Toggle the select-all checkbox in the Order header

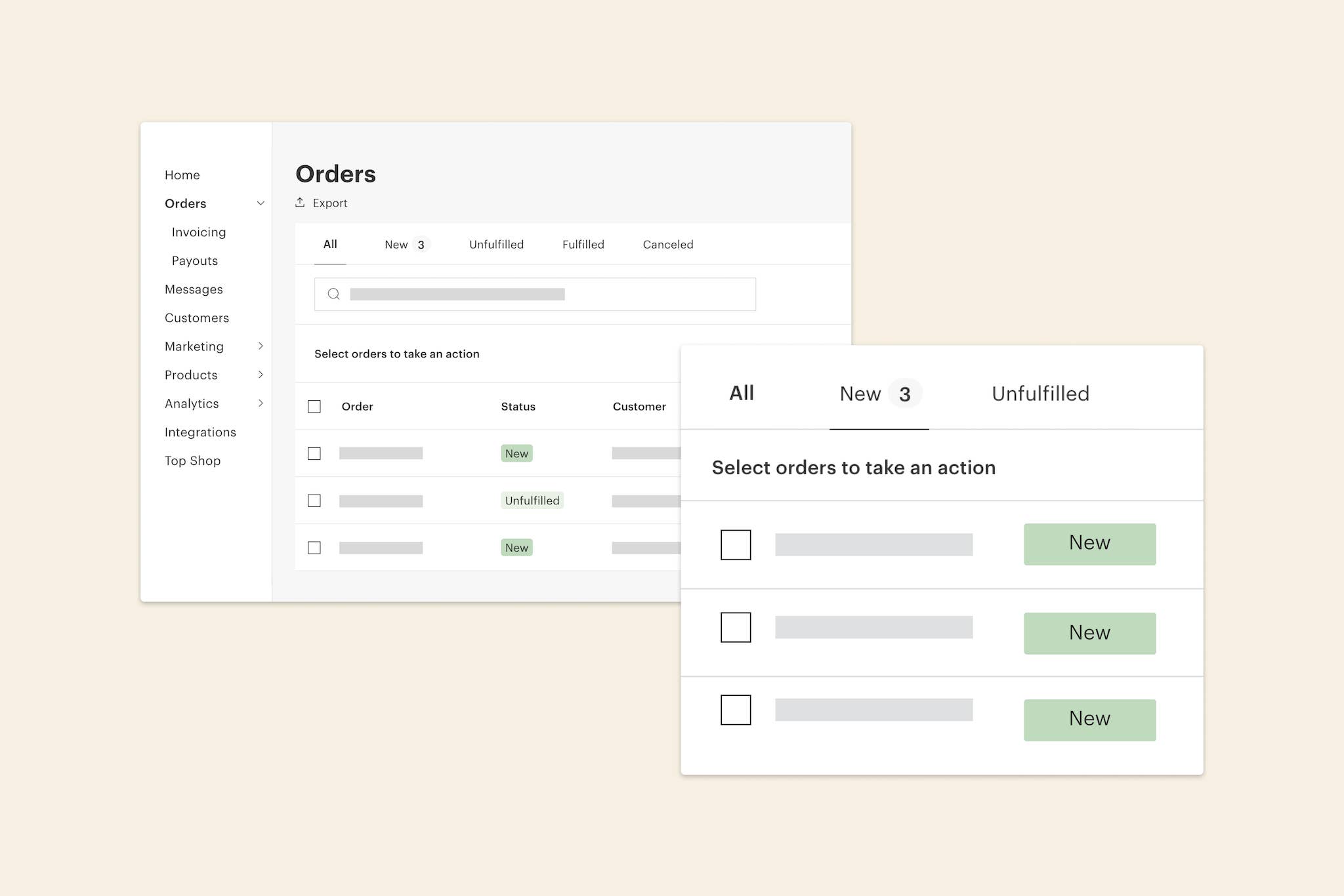coord(314,407)
